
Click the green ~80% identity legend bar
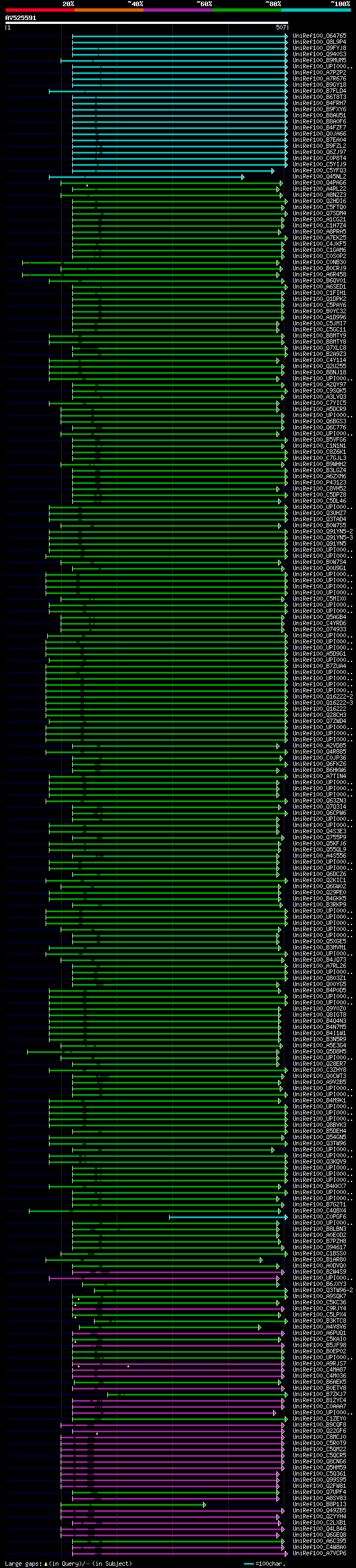coord(247,10)
